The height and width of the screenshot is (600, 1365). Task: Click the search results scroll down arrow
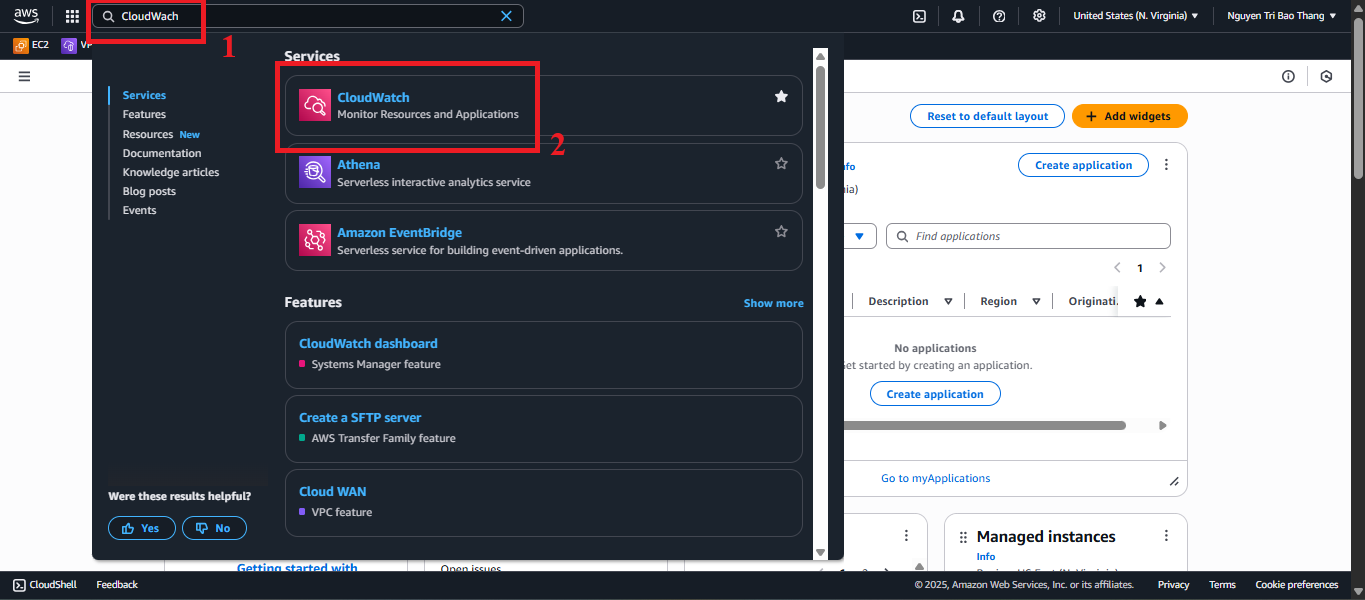click(820, 552)
